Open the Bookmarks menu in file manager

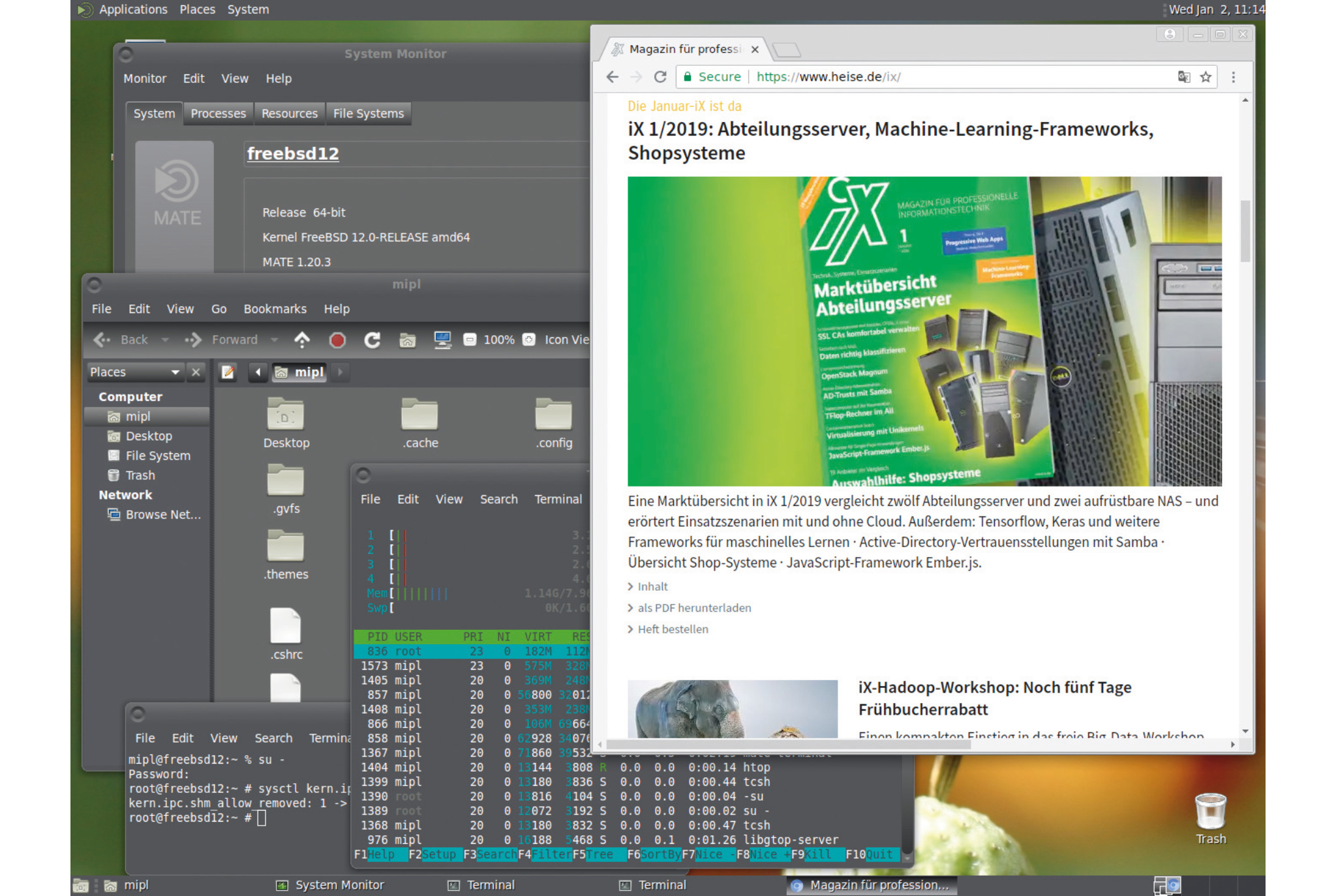[275, 309]
